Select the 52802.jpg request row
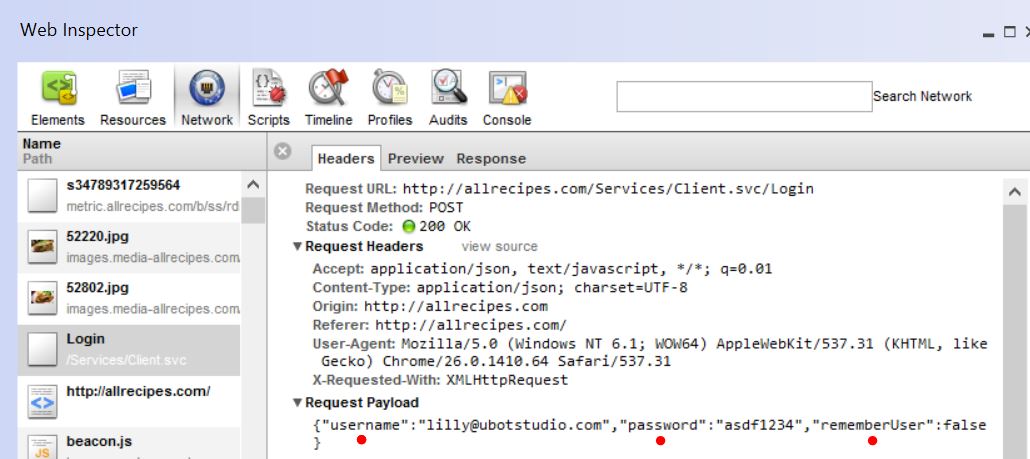This screenshot has height=459, width=1030. 129,299
